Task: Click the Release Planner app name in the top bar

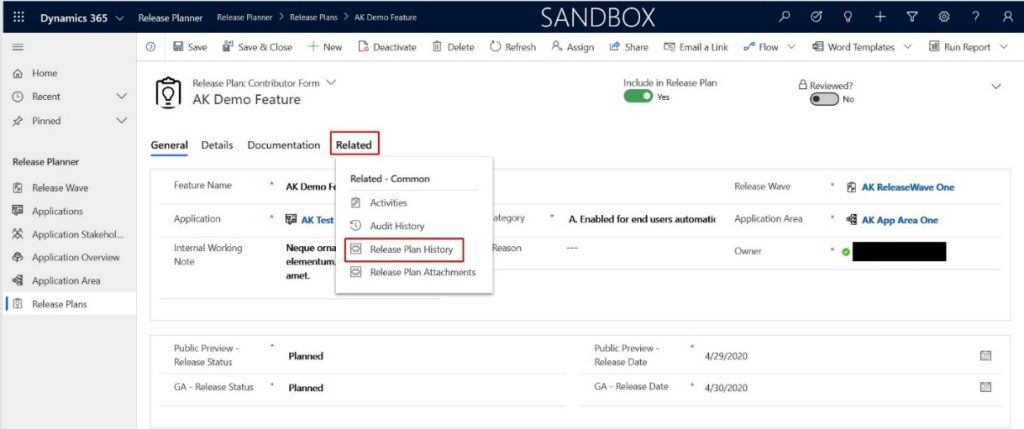Action: tap(170, 18)
